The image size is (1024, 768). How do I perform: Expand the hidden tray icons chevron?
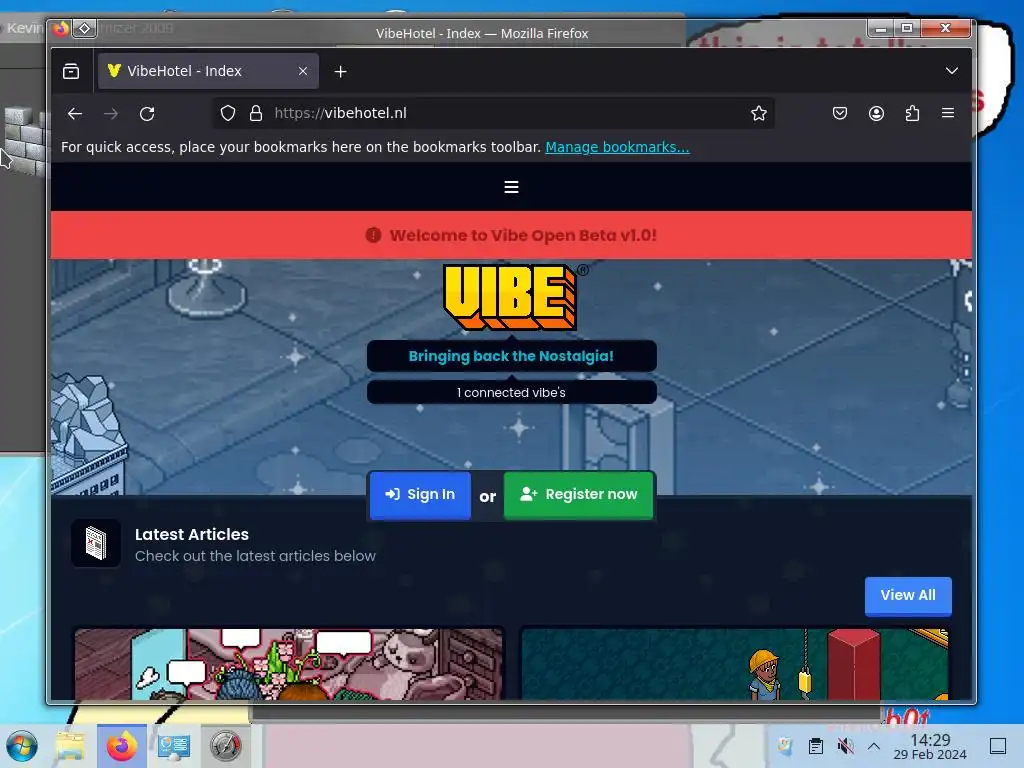pyautogui.click(x=874, y=746)
